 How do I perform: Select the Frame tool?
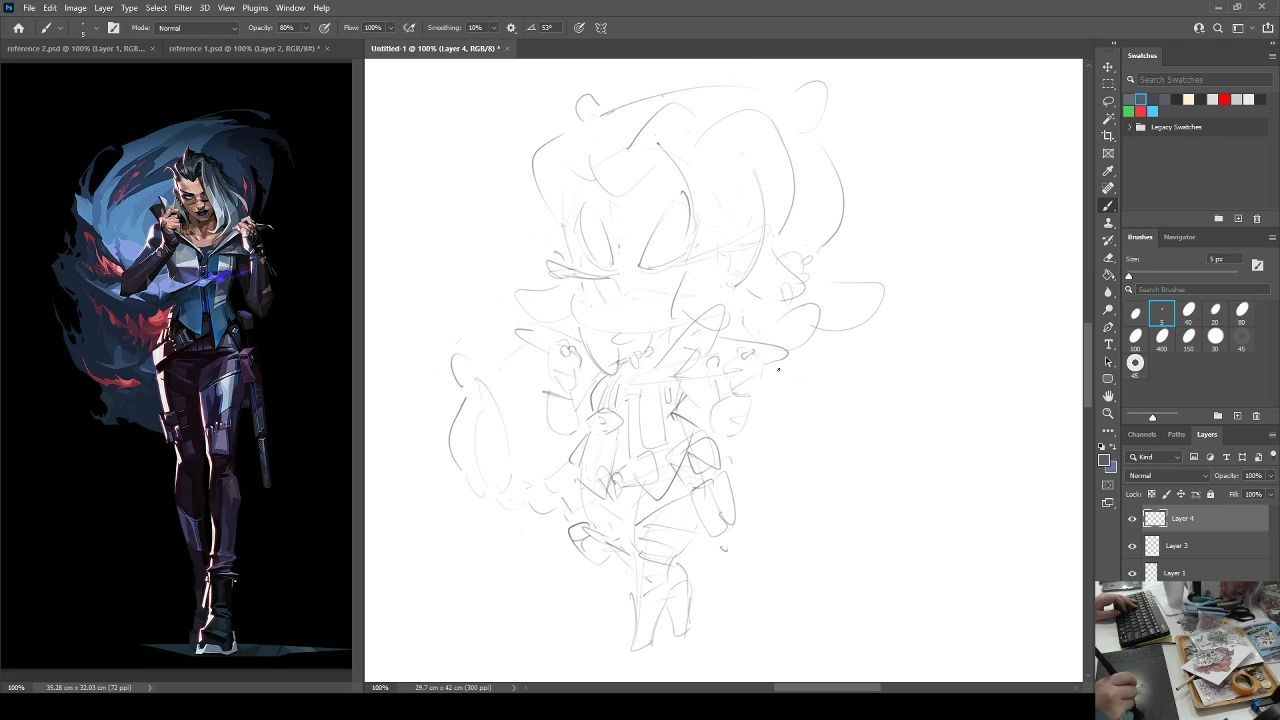coord(1108,153)
